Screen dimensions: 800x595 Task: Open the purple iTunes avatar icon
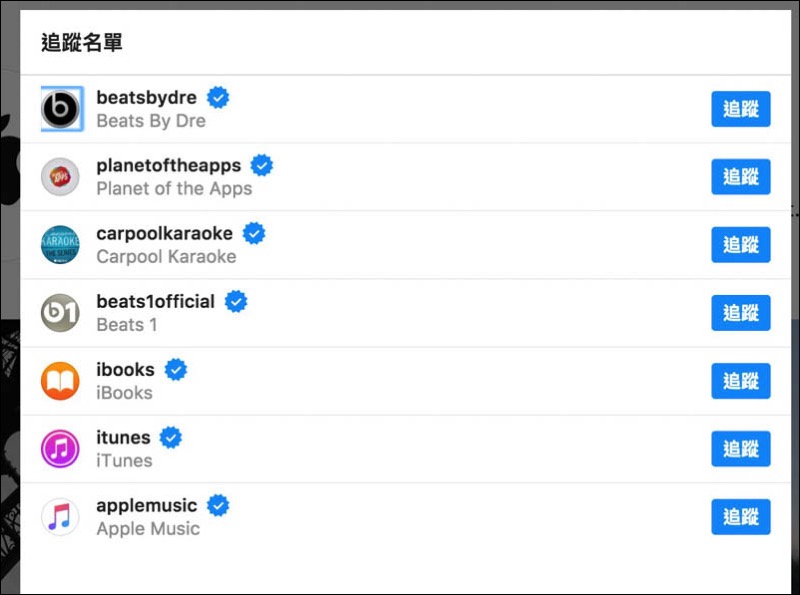60,449
